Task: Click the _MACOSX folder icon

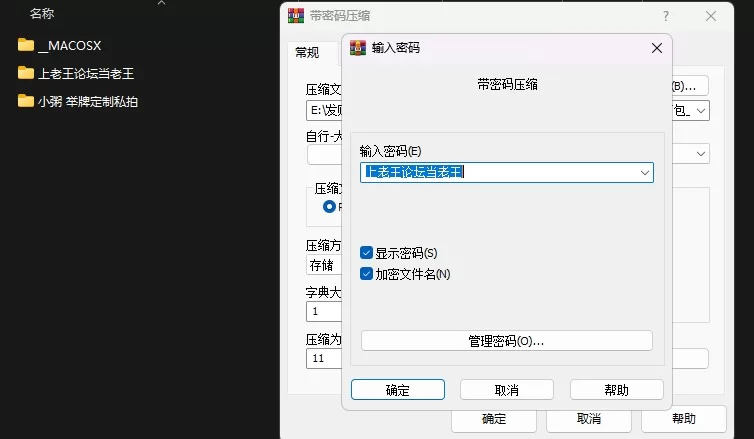Action: point(26,45)
